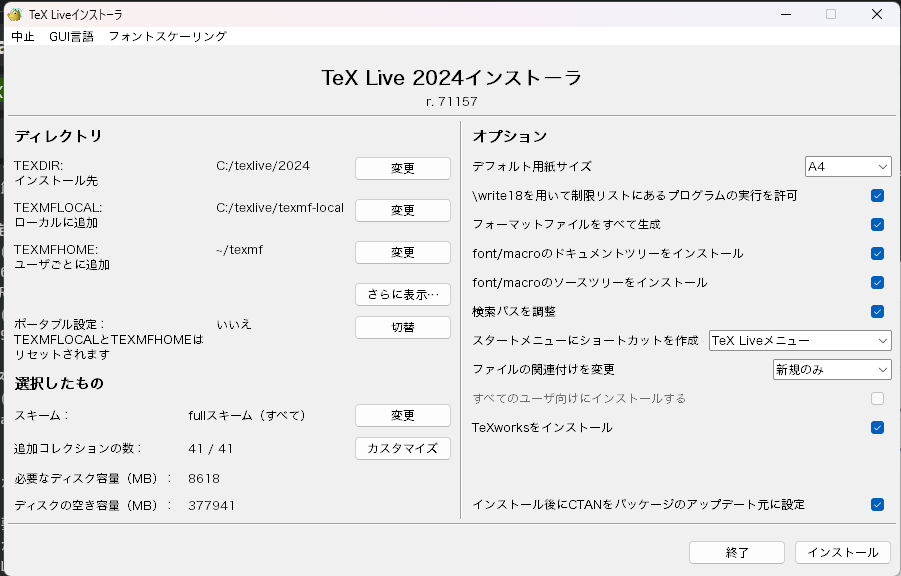Screen dimensions: 901x576
Task: Open the file association 新規のみ dropdown
Action: click(x=833, y=369)
